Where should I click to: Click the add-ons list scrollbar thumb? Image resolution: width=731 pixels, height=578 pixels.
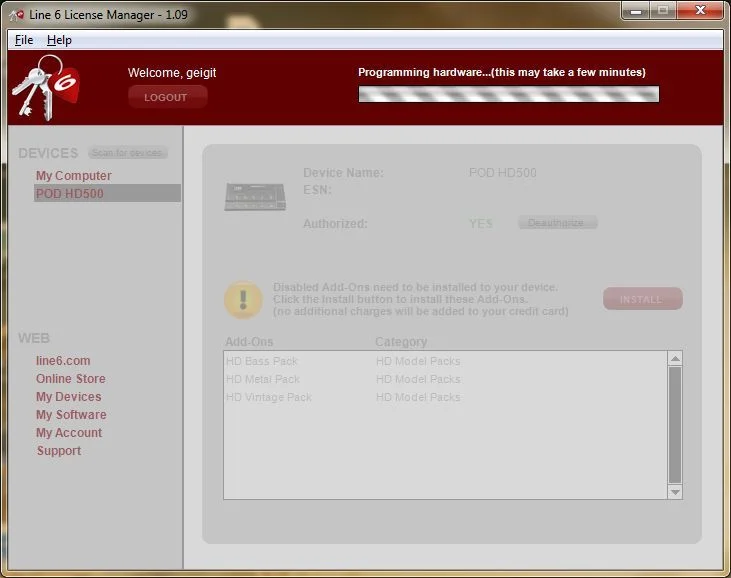675,425
